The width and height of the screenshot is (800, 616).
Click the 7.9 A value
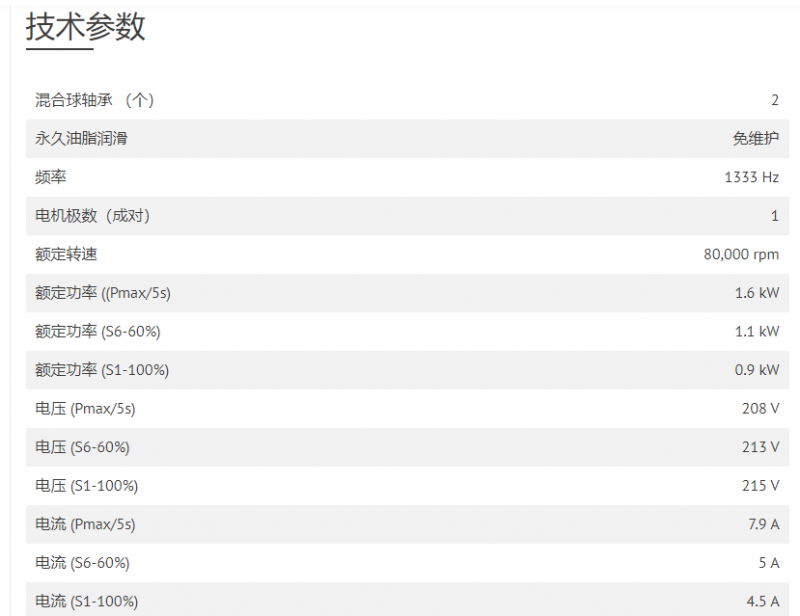763,524
